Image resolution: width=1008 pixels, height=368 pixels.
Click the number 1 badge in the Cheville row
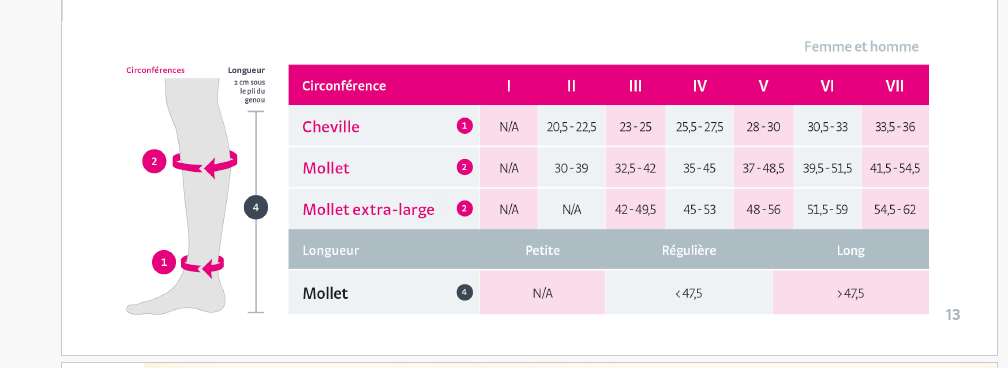pyautogui.click(x=465, y=126)
